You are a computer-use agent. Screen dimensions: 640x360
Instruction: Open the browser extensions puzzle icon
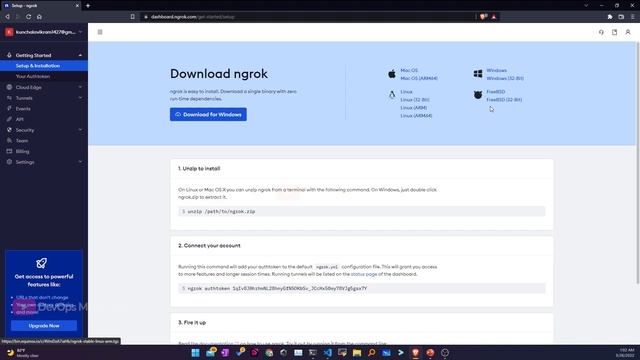tap(610, 17)
